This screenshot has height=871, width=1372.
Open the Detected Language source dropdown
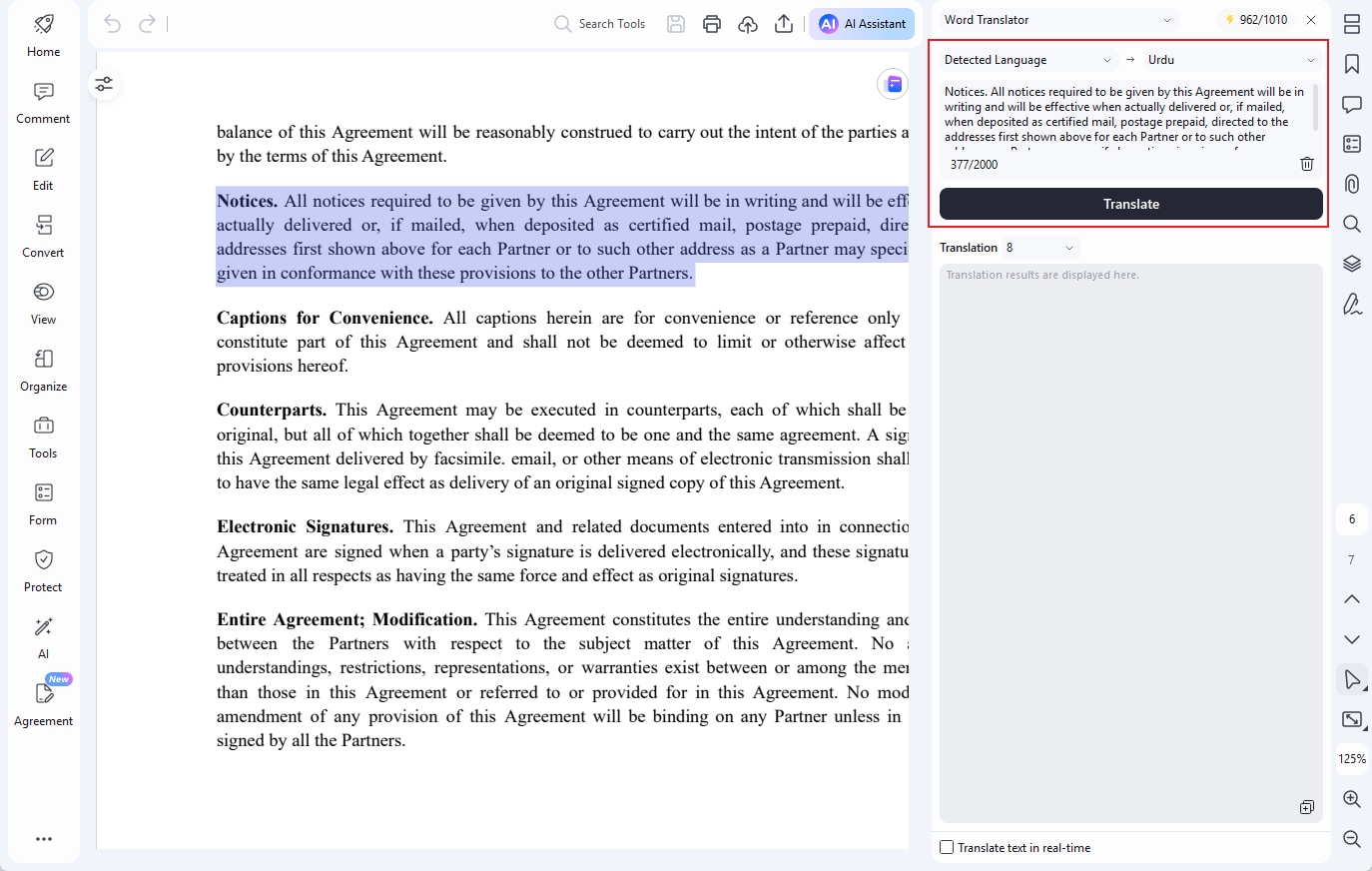click(x=1028, y=60)
